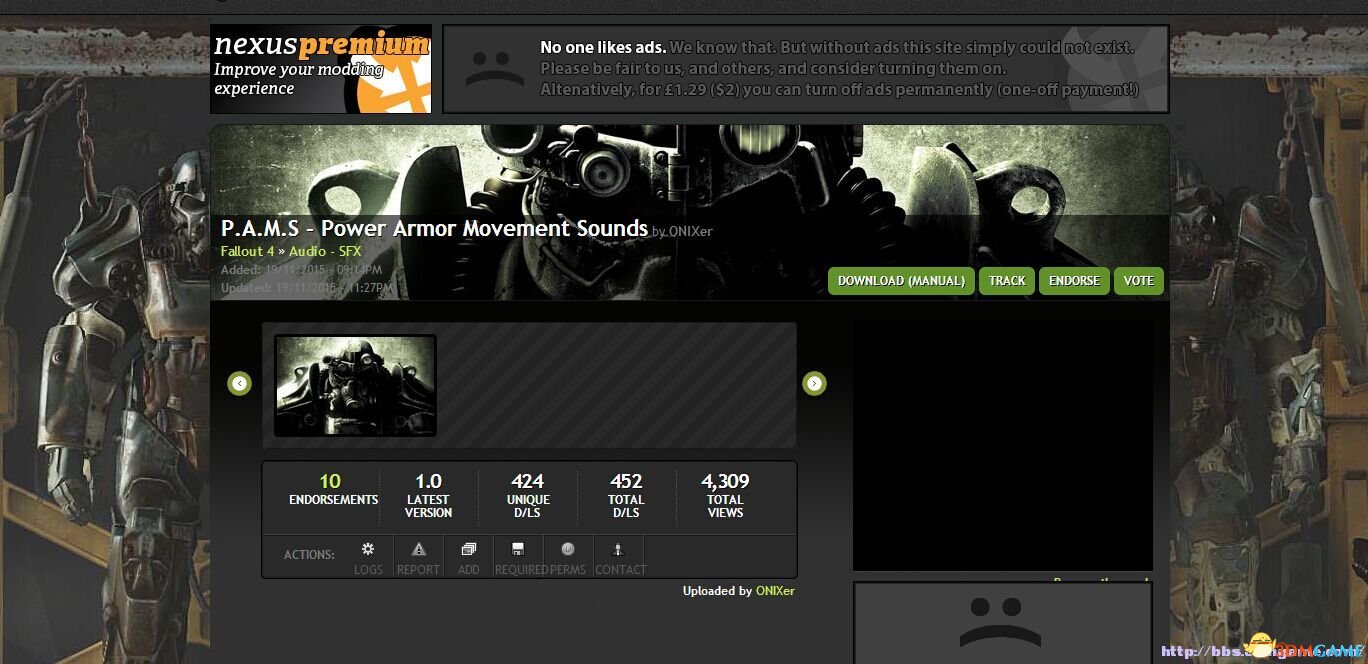
Task: Click the Nexus Premium banner
Action: click(321, 69)
